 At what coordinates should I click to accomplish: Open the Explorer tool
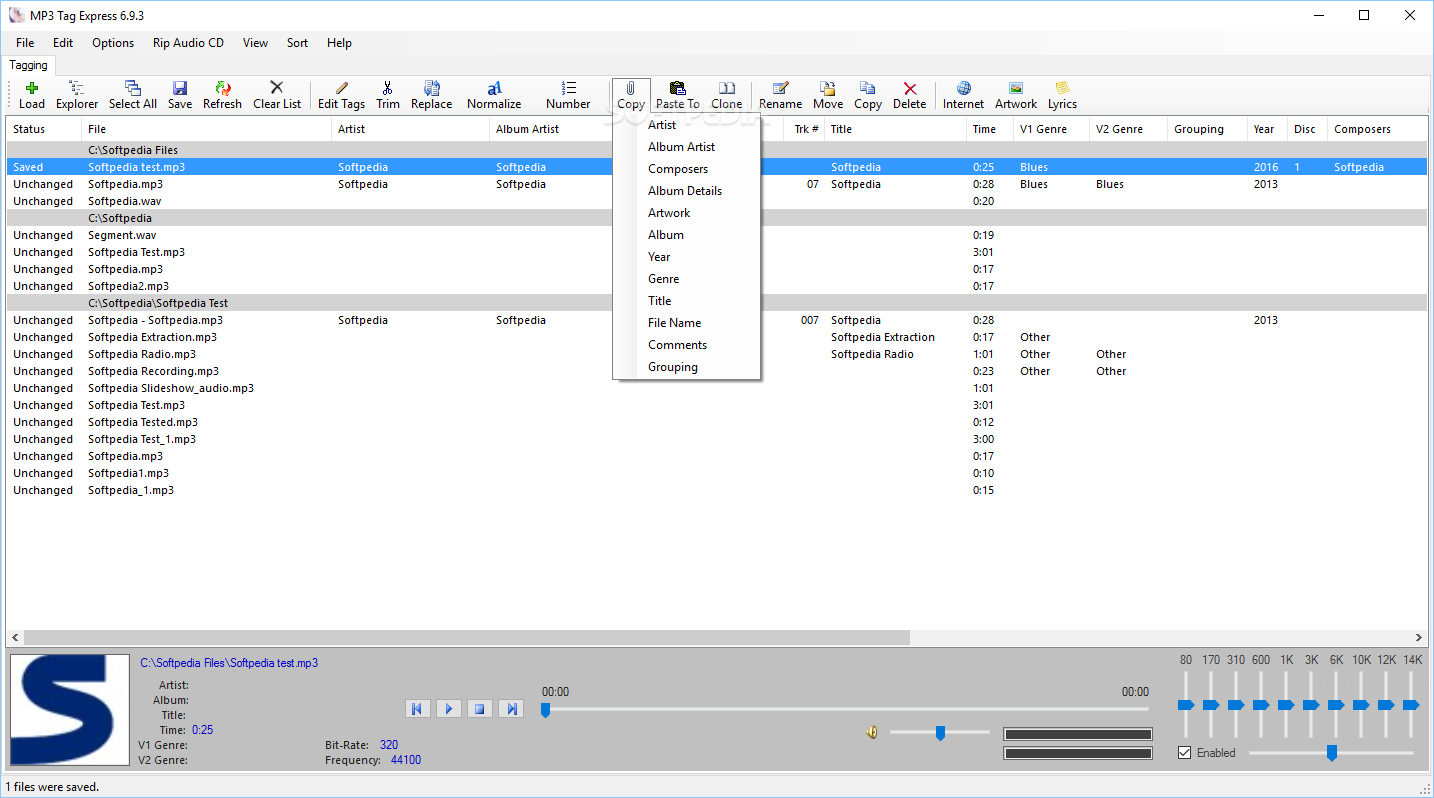point(77,96)
